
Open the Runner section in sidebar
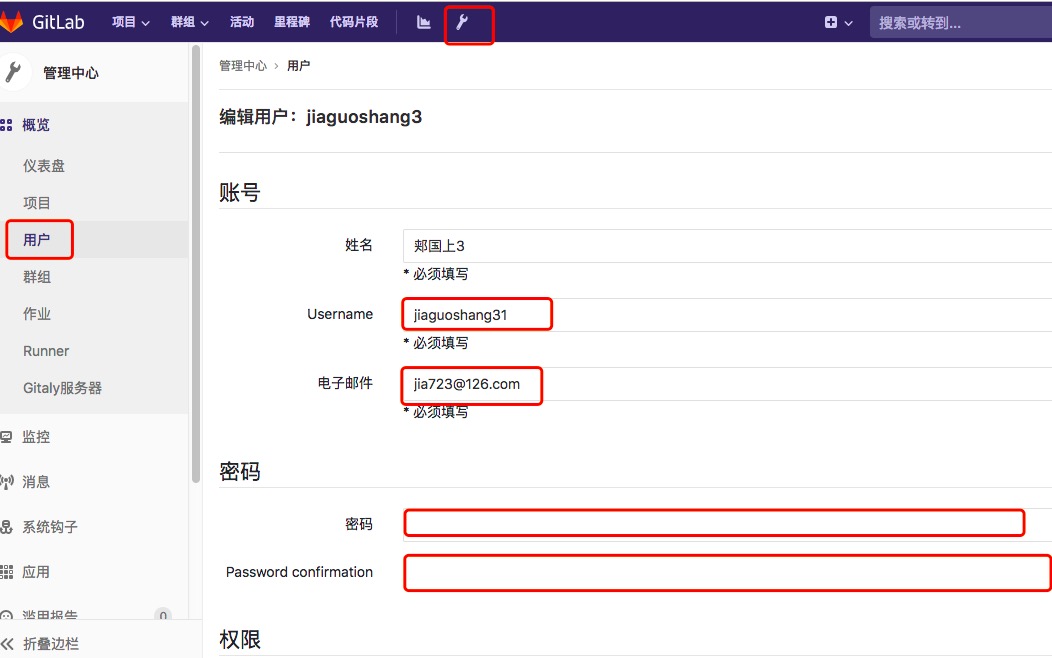point(45,351)
